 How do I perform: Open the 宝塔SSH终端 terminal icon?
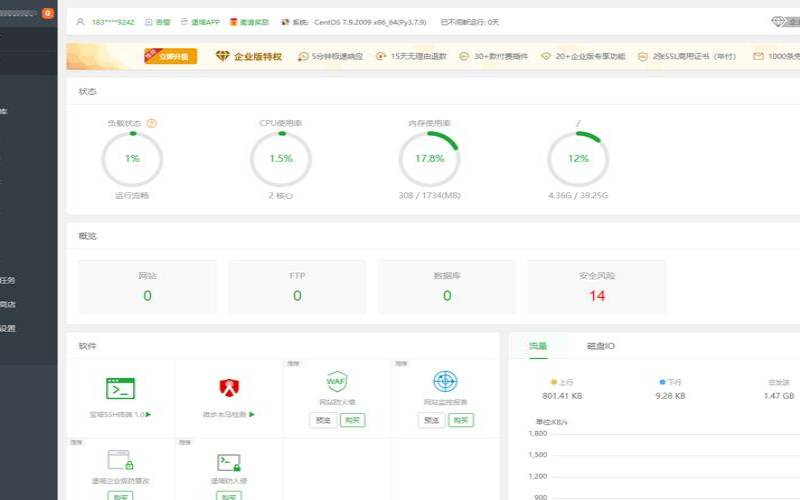click(120, 388)
